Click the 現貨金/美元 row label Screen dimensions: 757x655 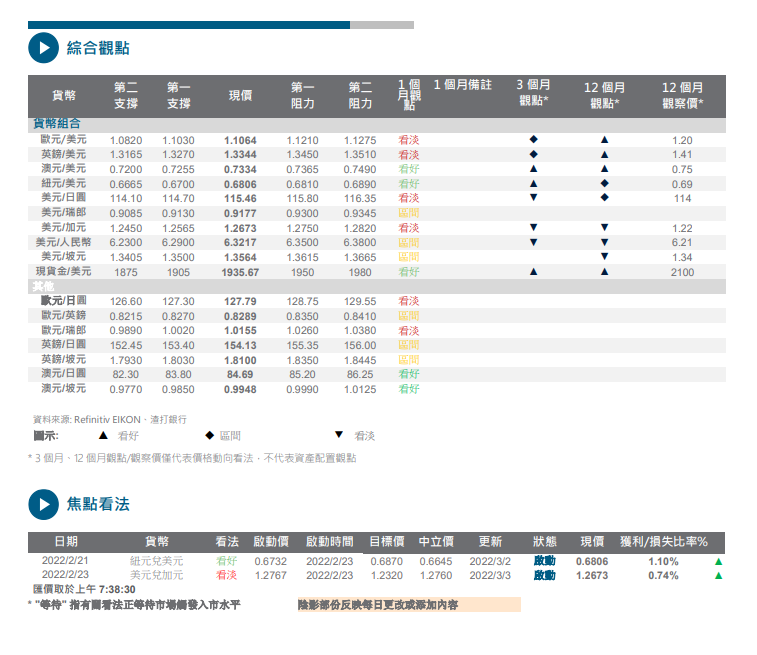coord(64,271)
